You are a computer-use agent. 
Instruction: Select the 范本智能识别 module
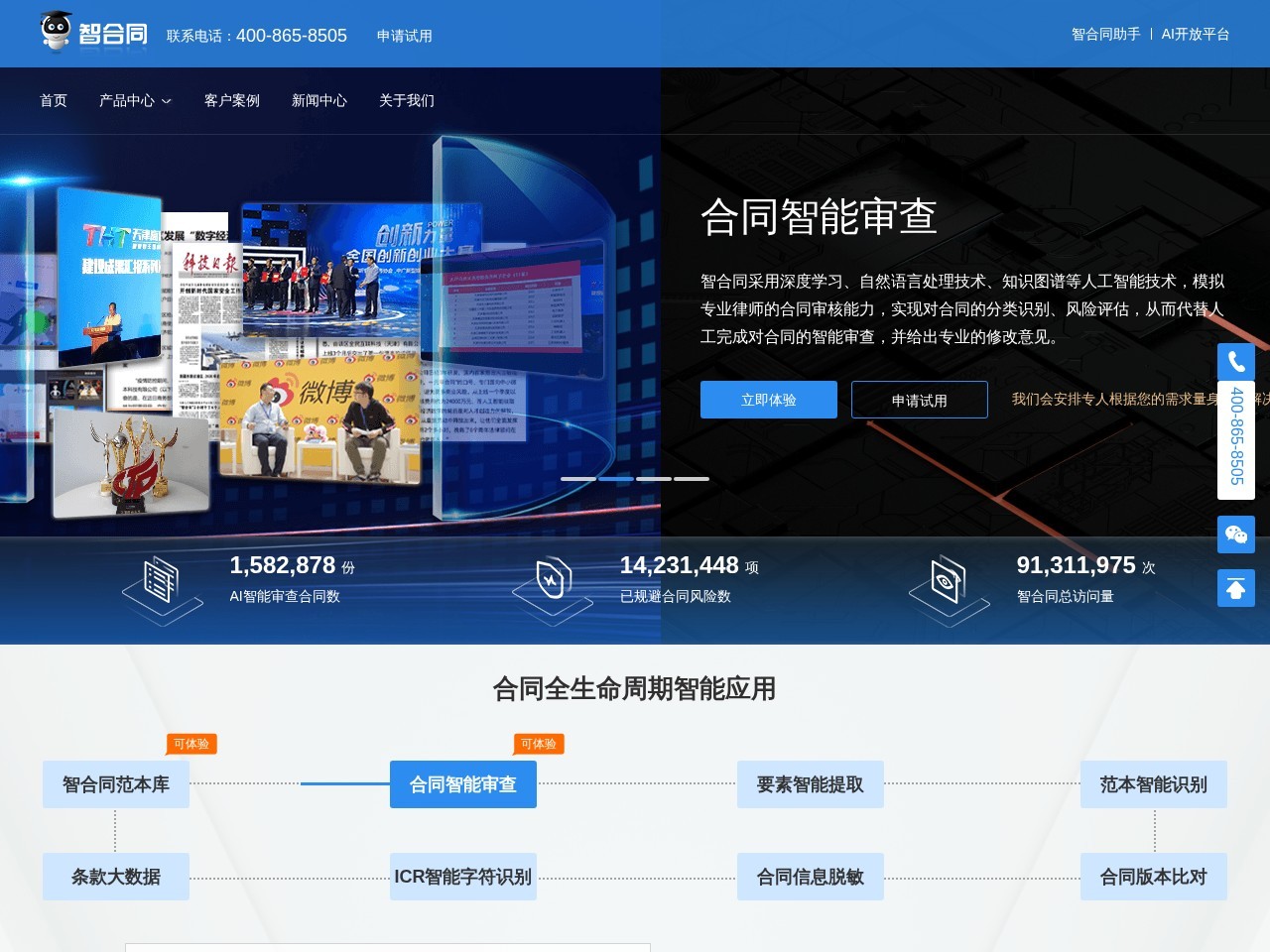click(1154, 784)
